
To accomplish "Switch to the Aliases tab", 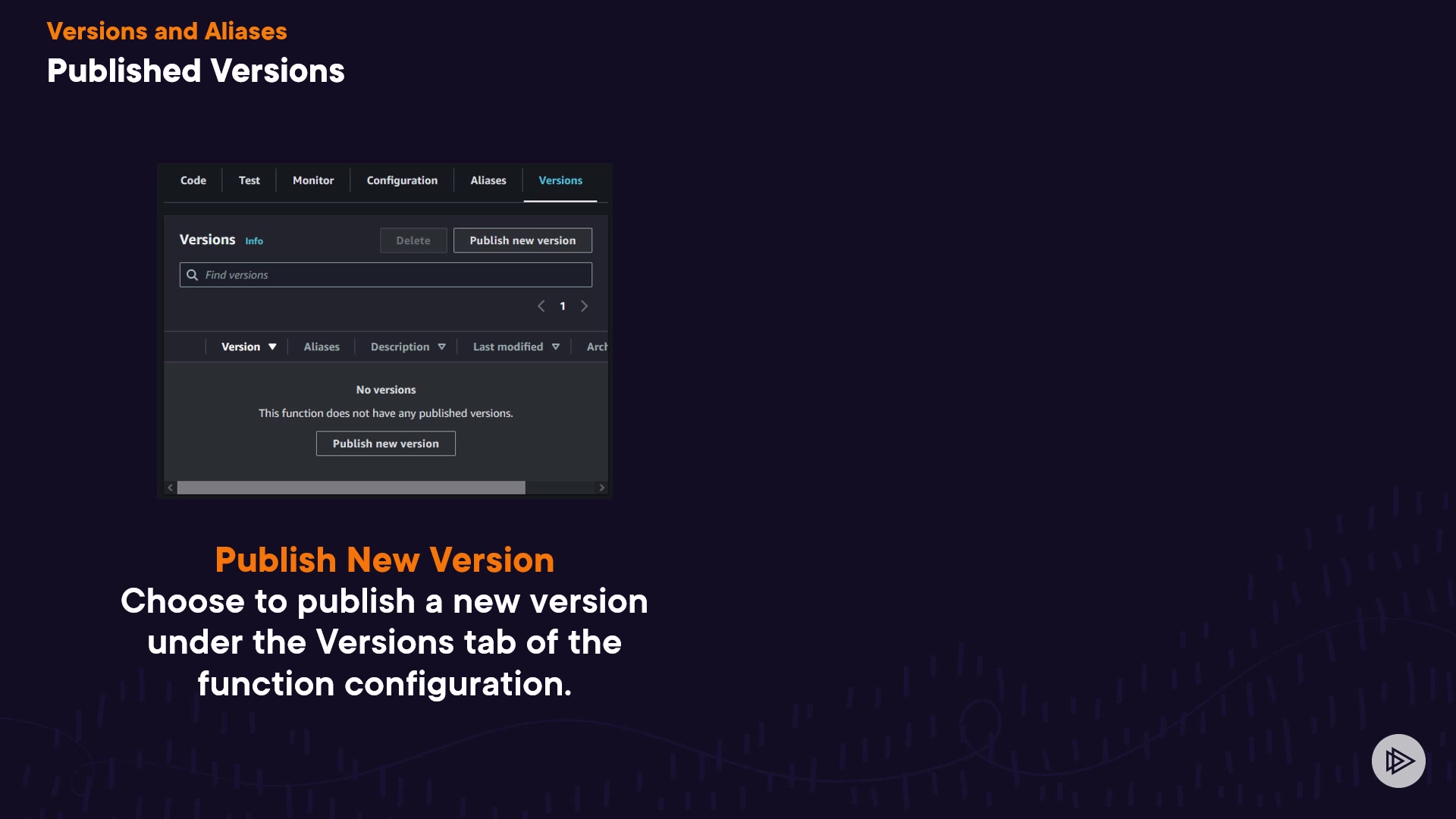I will [488, 180].
